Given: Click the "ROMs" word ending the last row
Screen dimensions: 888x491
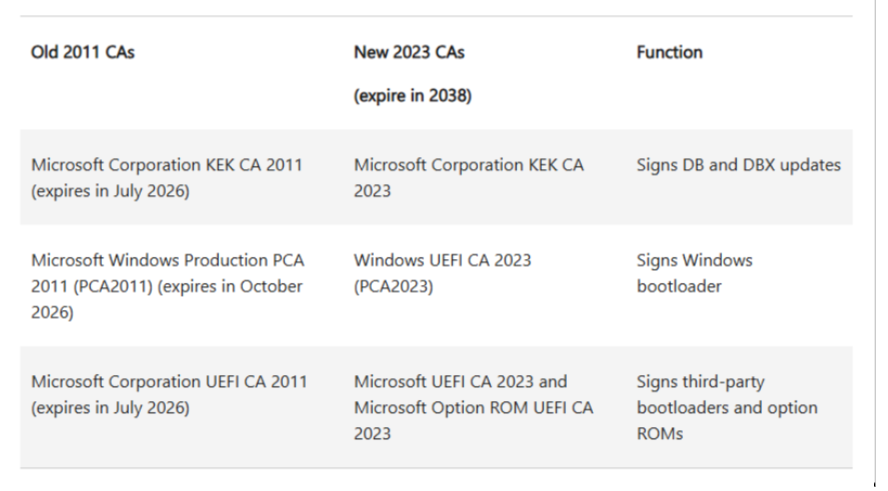Looking at the screenshot, I should (x=658, y=433).
